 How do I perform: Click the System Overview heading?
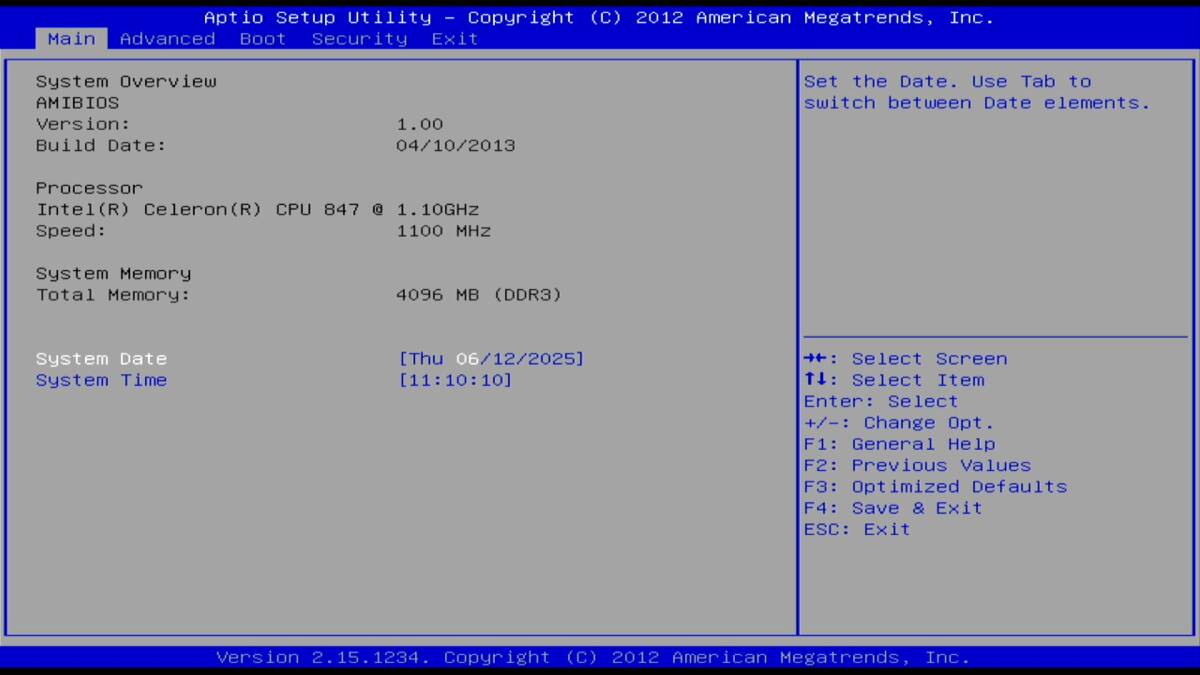coord(126,82)
